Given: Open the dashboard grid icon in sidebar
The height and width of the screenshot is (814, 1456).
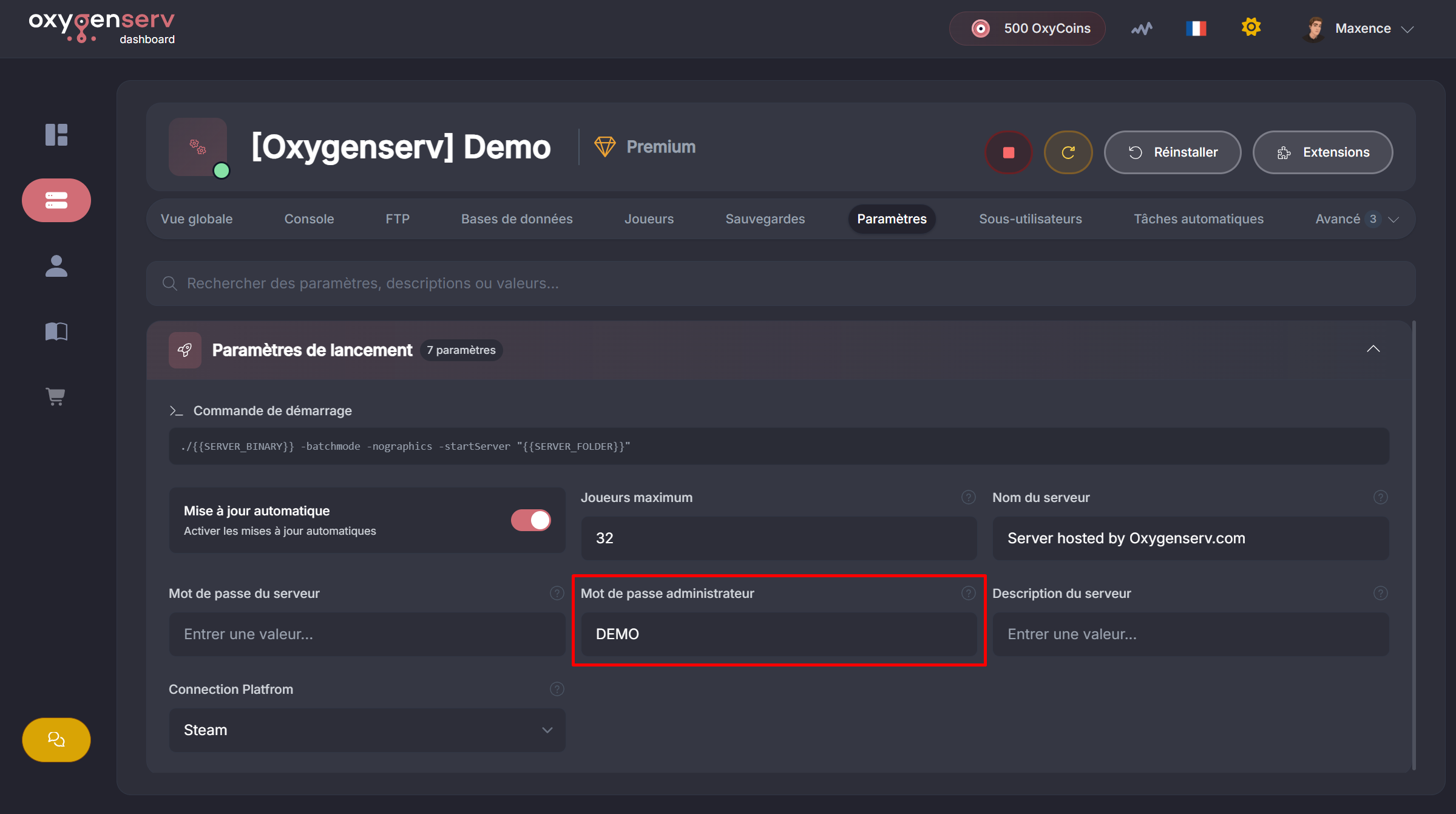Looking at the screenshot, I should tap(56, 135).
